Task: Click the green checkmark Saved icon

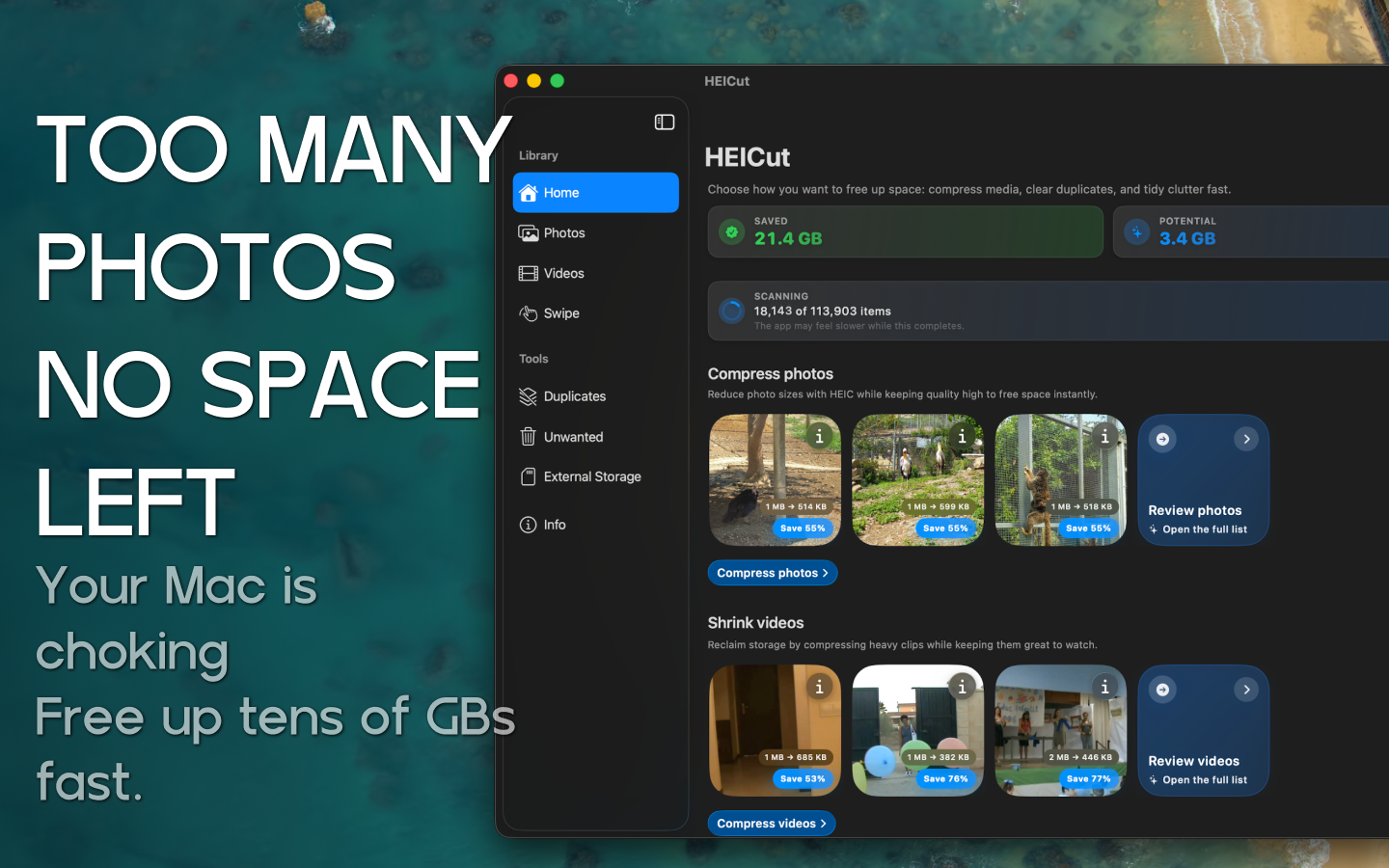Action: (732, 232)
